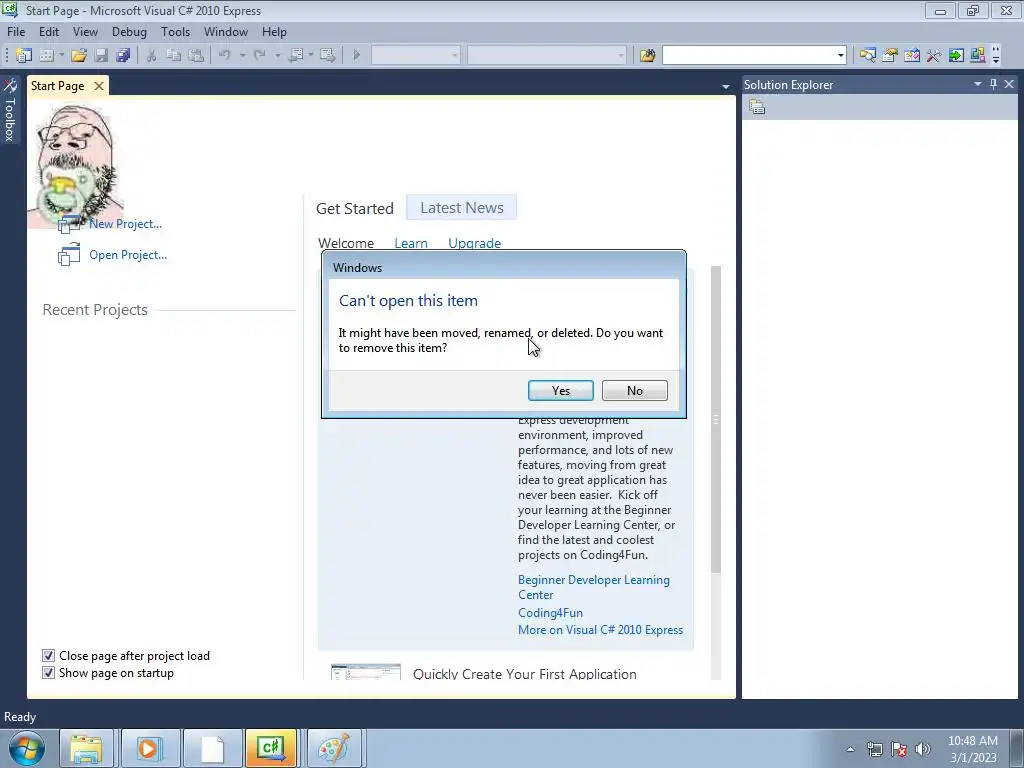This screenshot has height=768, width=1024.
Task: Open the Solution Explorer window position dropdown
Action: 978,84
